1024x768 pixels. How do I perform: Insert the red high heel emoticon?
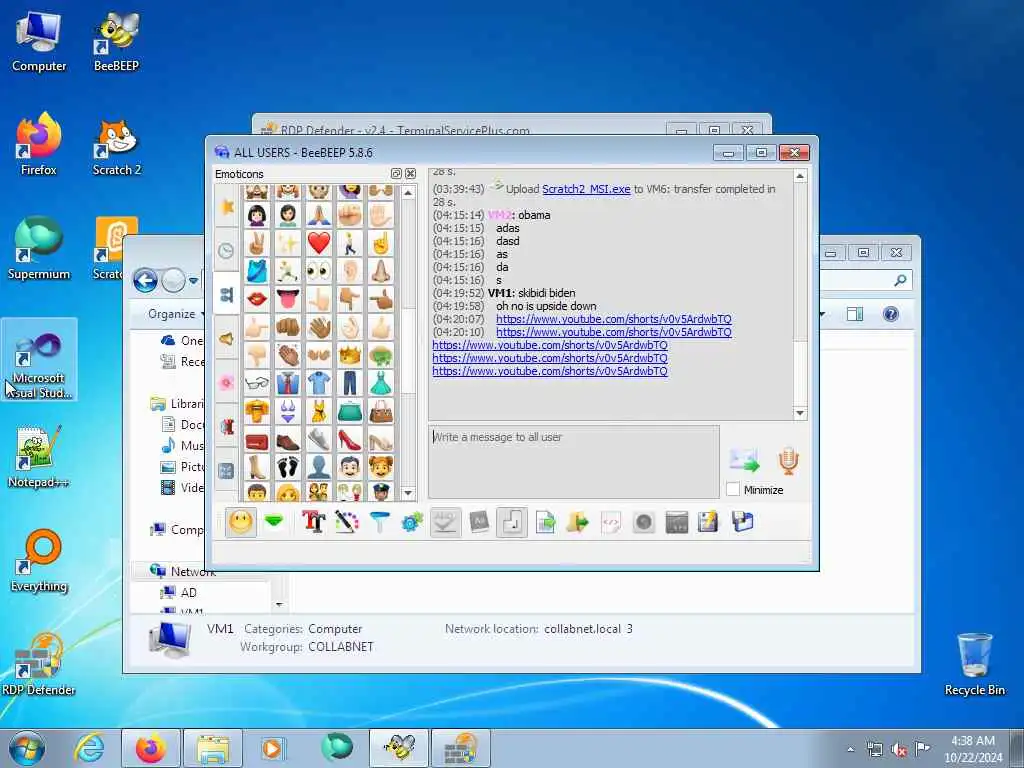tap(350, 440)
